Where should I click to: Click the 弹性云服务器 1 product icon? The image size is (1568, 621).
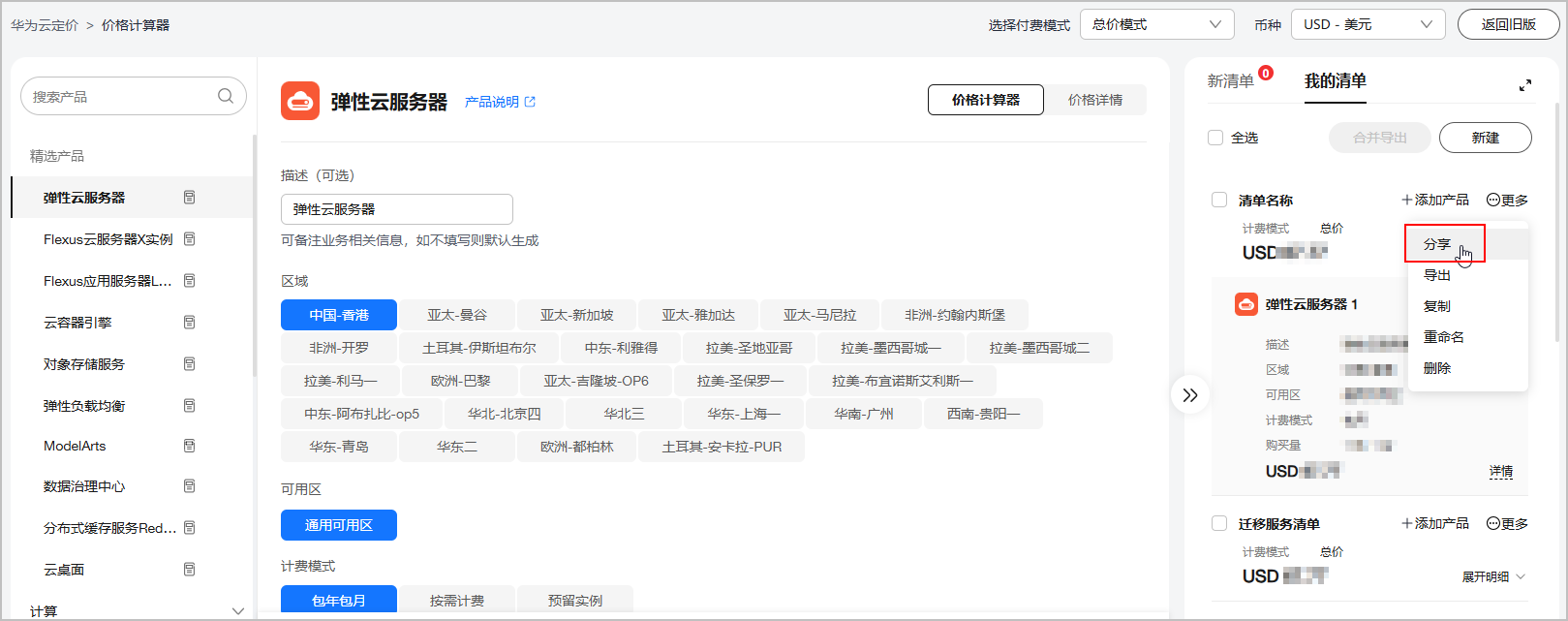click(1246, 304)
